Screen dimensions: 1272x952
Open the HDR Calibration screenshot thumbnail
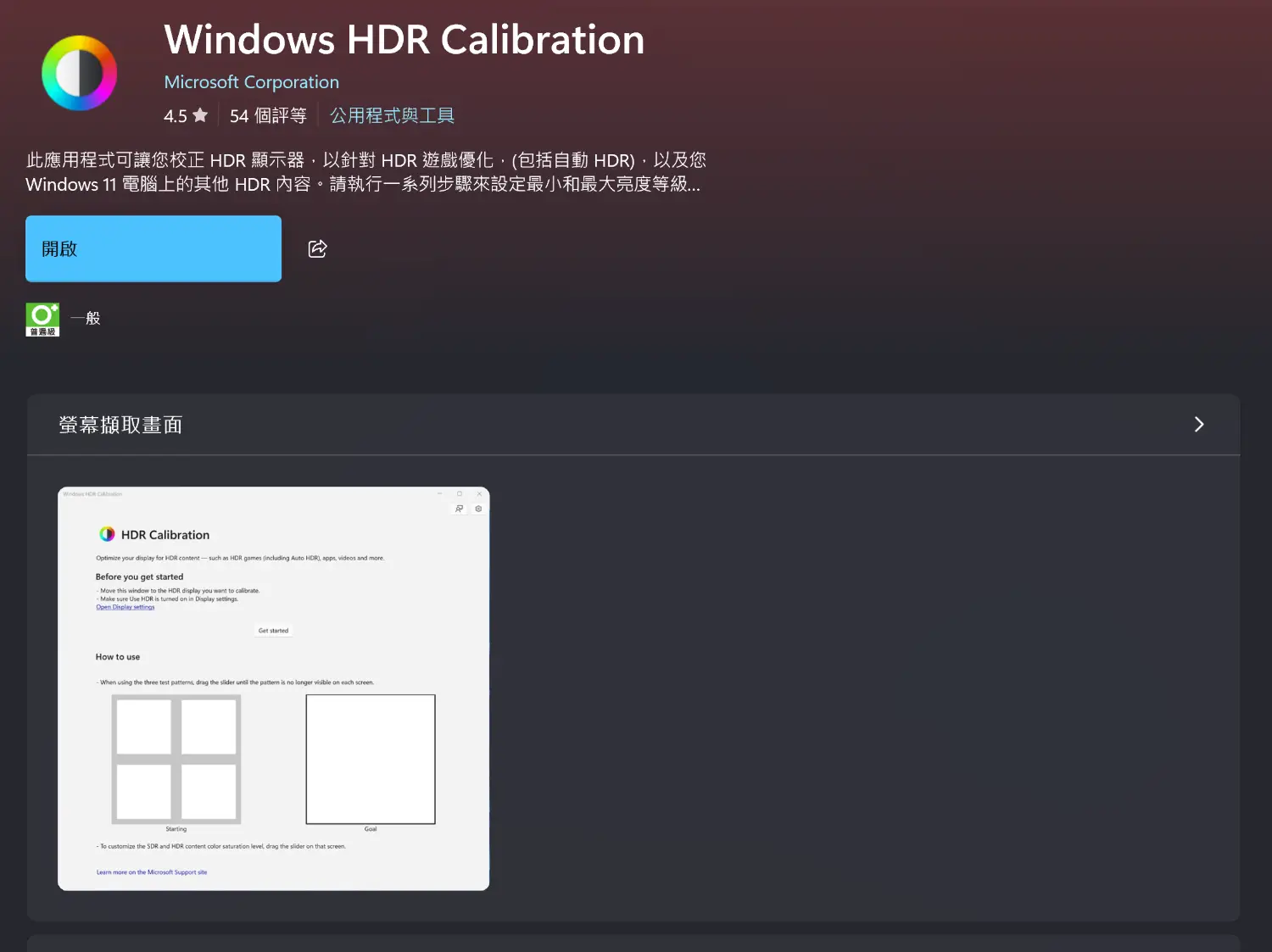tap(274, 688)
